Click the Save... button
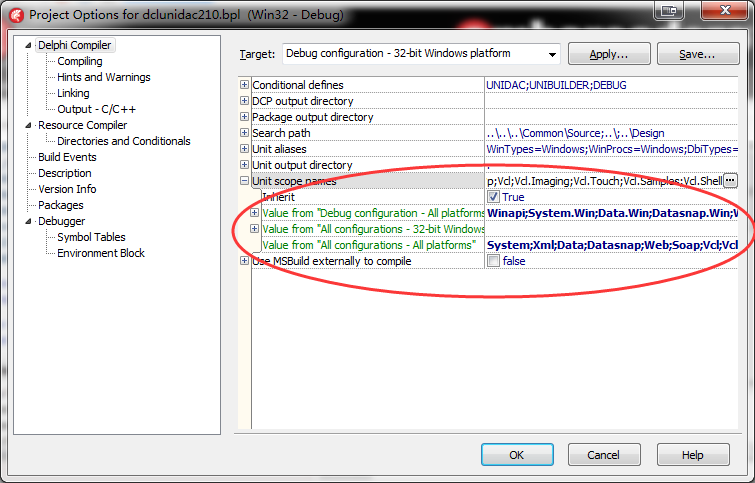 [x=698, y=54]
